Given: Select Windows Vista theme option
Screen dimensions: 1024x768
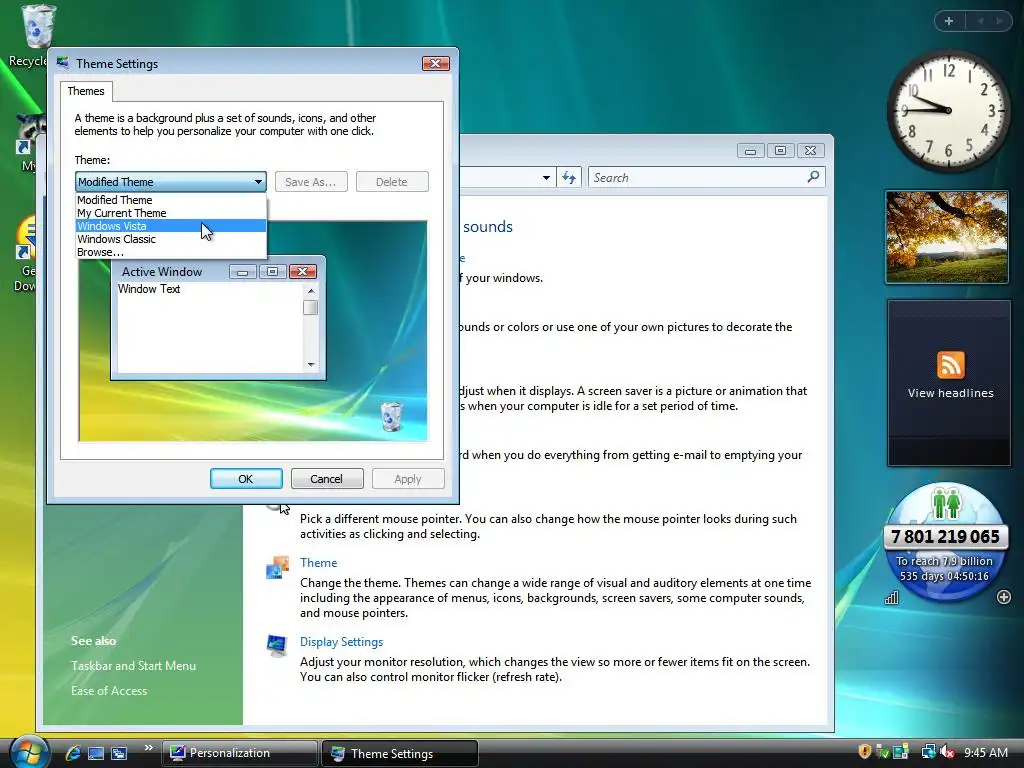Looking at the screenshot, I should tap(171, 226).
